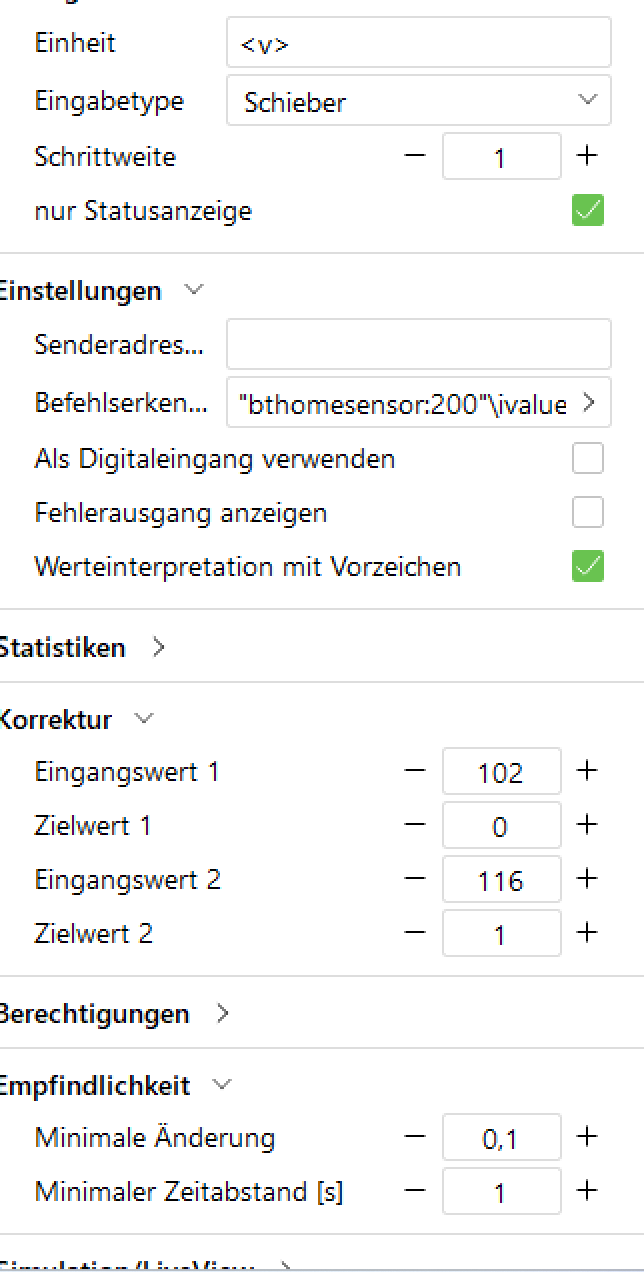Screen dimensions: 644x1272
Task: Click the Einheit text field
Action: (418, 44)
